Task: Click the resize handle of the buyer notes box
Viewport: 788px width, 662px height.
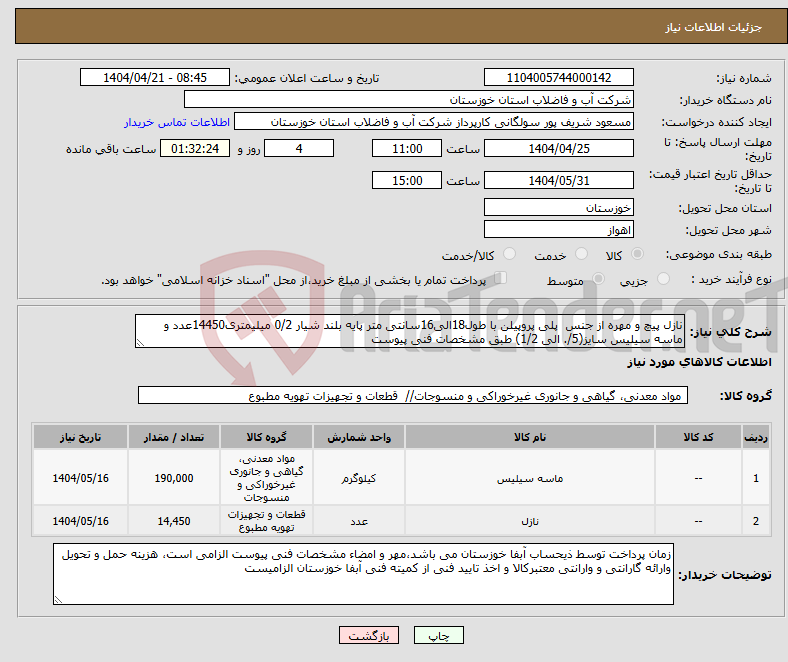Action: click(x=58, y=599)
